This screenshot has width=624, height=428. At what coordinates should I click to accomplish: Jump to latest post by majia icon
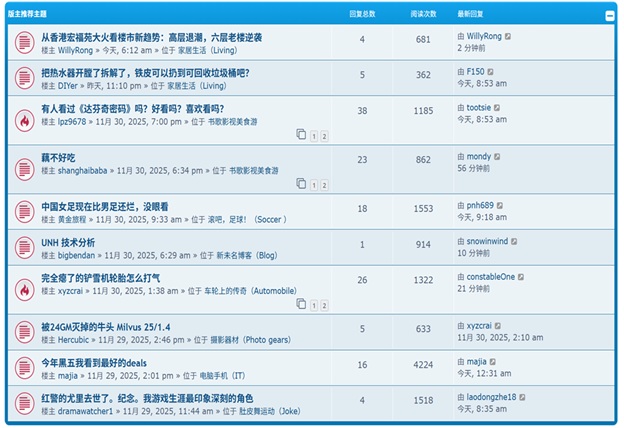coord(493,362)
